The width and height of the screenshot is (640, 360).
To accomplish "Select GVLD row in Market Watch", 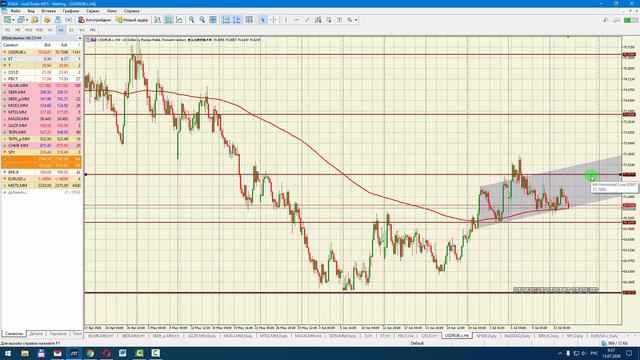I will 41,72.
